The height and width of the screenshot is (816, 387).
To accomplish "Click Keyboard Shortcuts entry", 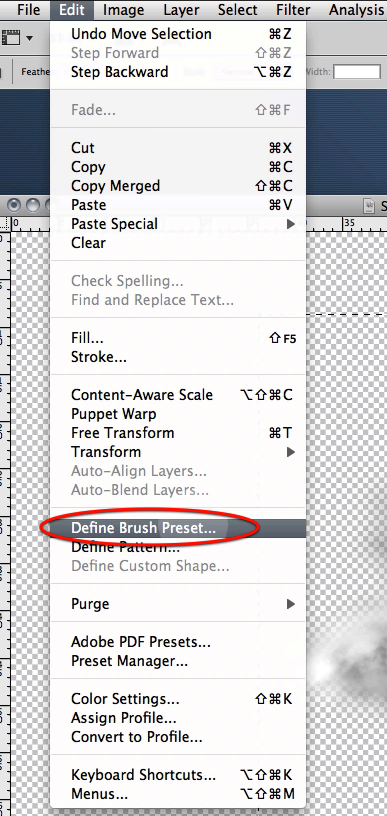I will 178,775.
